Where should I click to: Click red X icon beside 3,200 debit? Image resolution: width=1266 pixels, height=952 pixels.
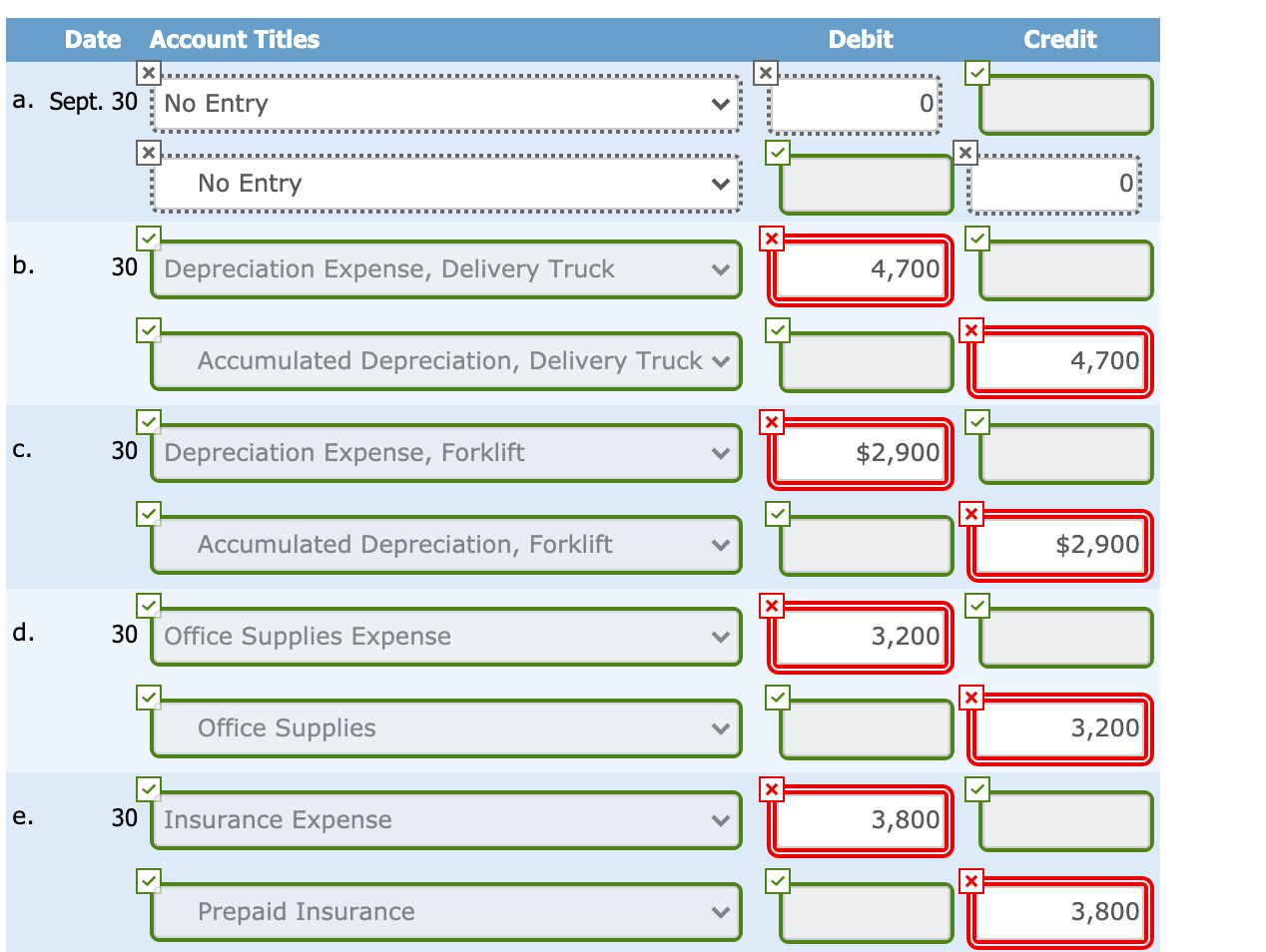[771, 606]
